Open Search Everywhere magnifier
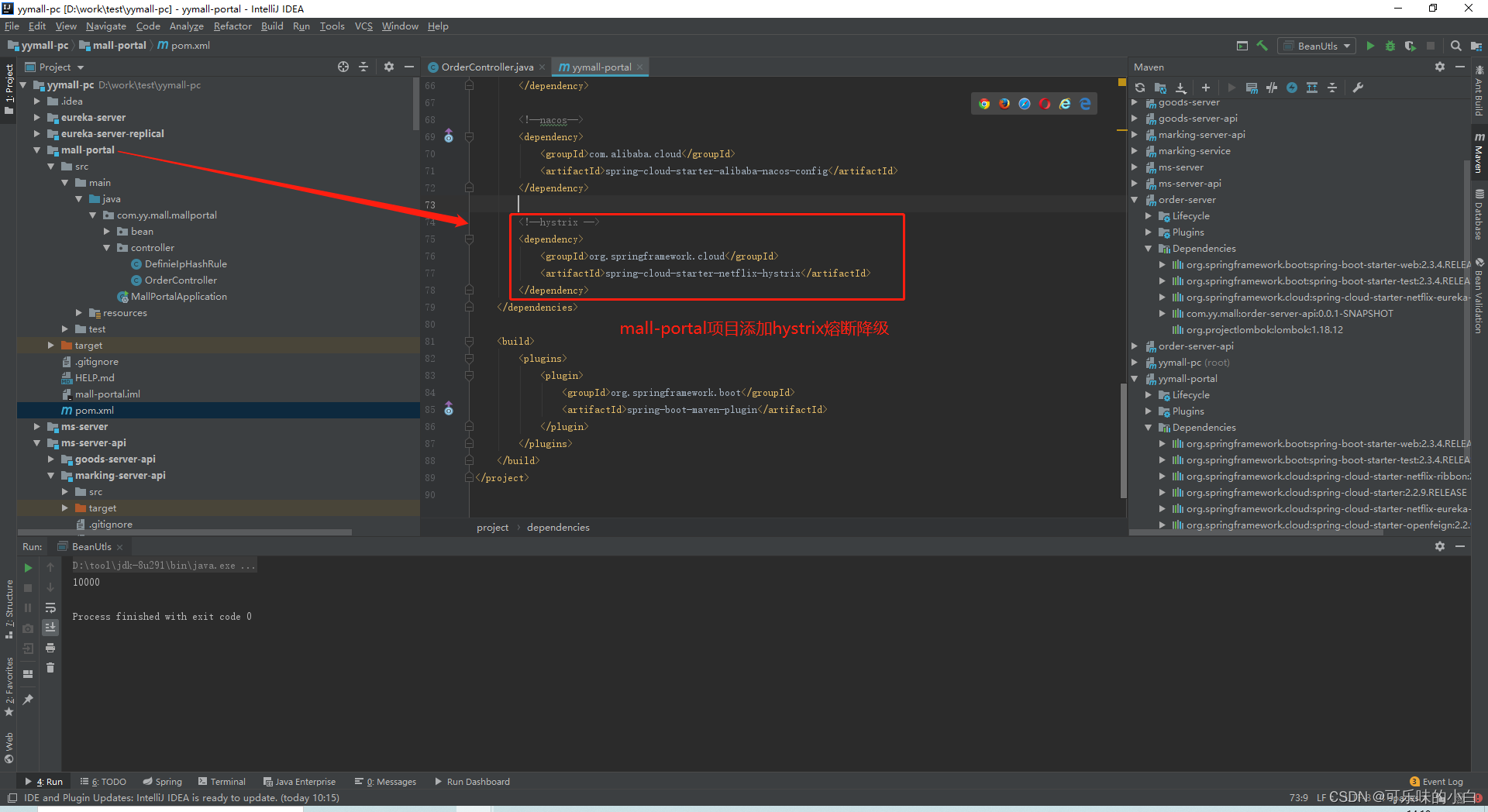Image resolution: width=1488 pixels, height=812 pixels. [1455, 46]
